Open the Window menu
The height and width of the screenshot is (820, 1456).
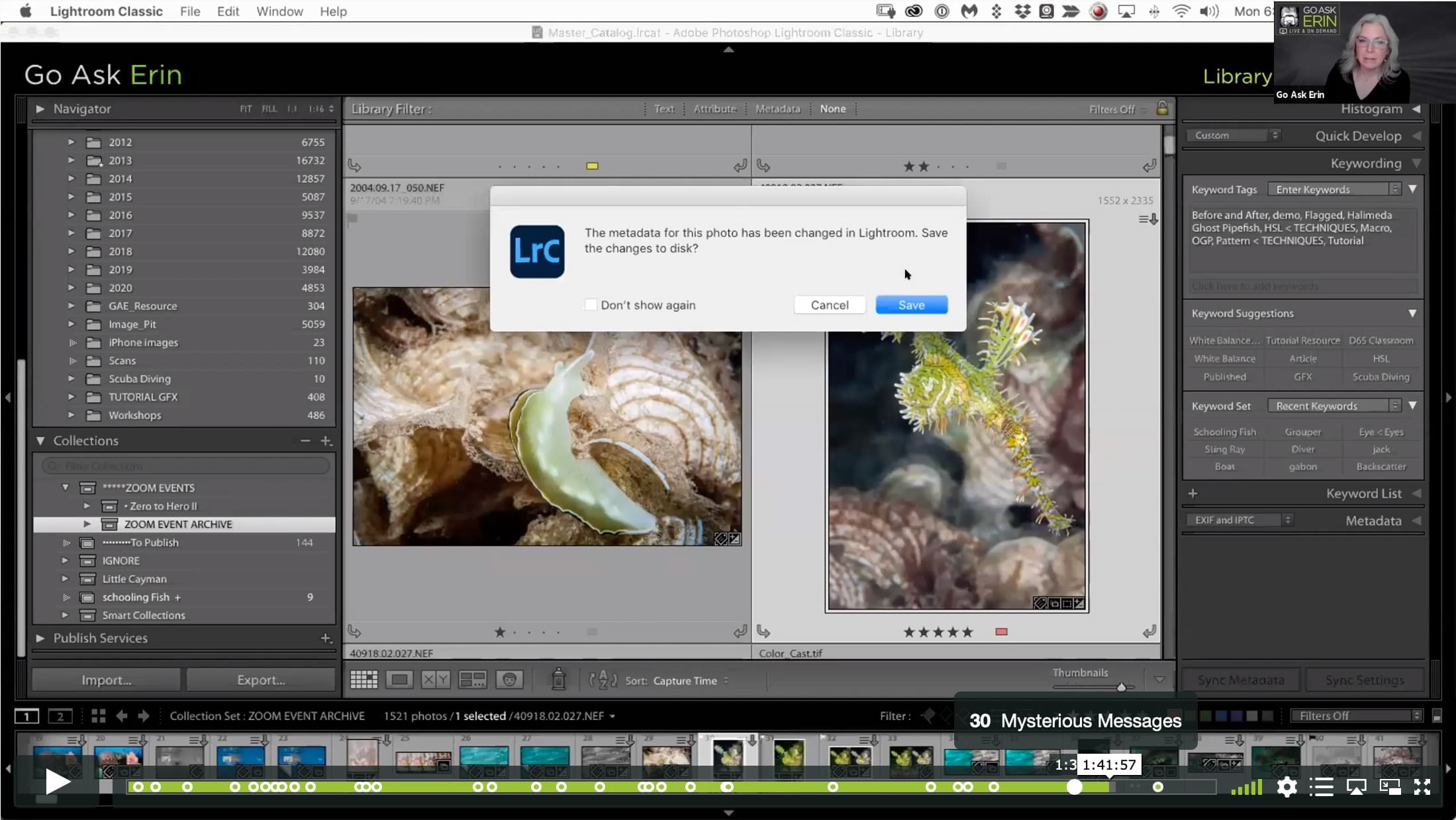279,11
